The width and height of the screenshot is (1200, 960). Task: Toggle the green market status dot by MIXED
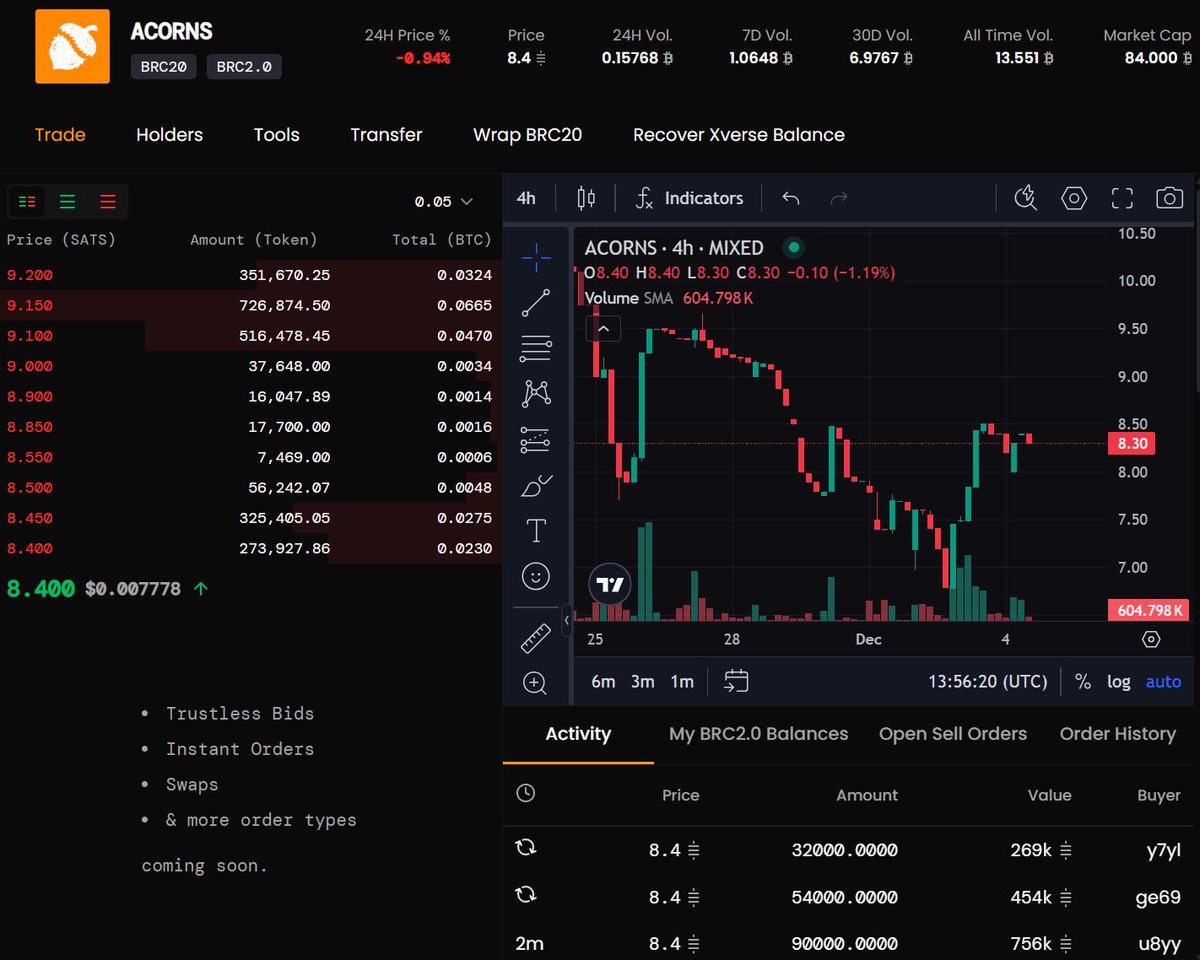coord(794,247)
